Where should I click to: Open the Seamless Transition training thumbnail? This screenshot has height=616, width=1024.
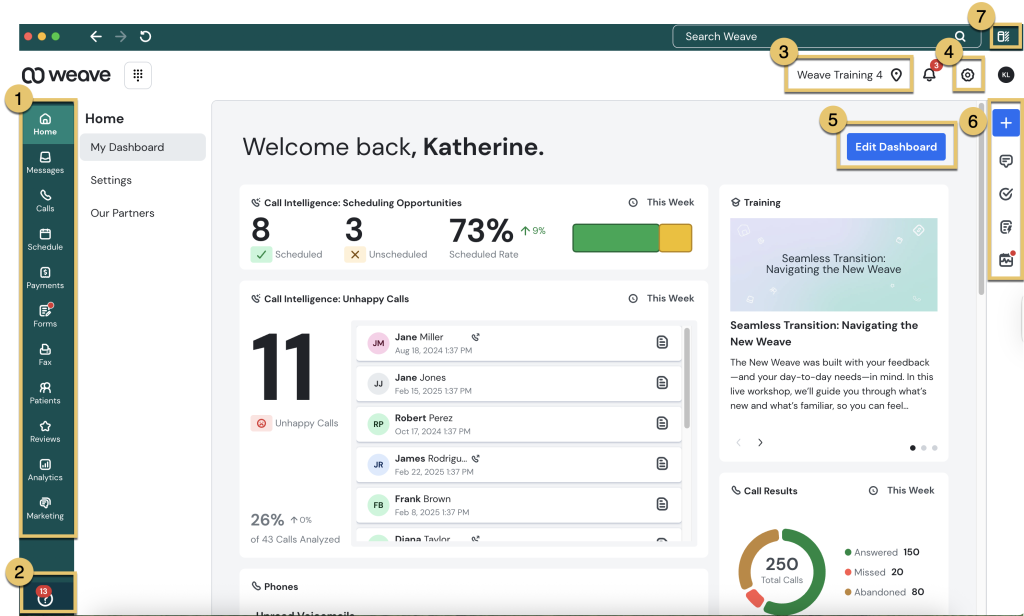pyautogui.click(x=833, y=265)
